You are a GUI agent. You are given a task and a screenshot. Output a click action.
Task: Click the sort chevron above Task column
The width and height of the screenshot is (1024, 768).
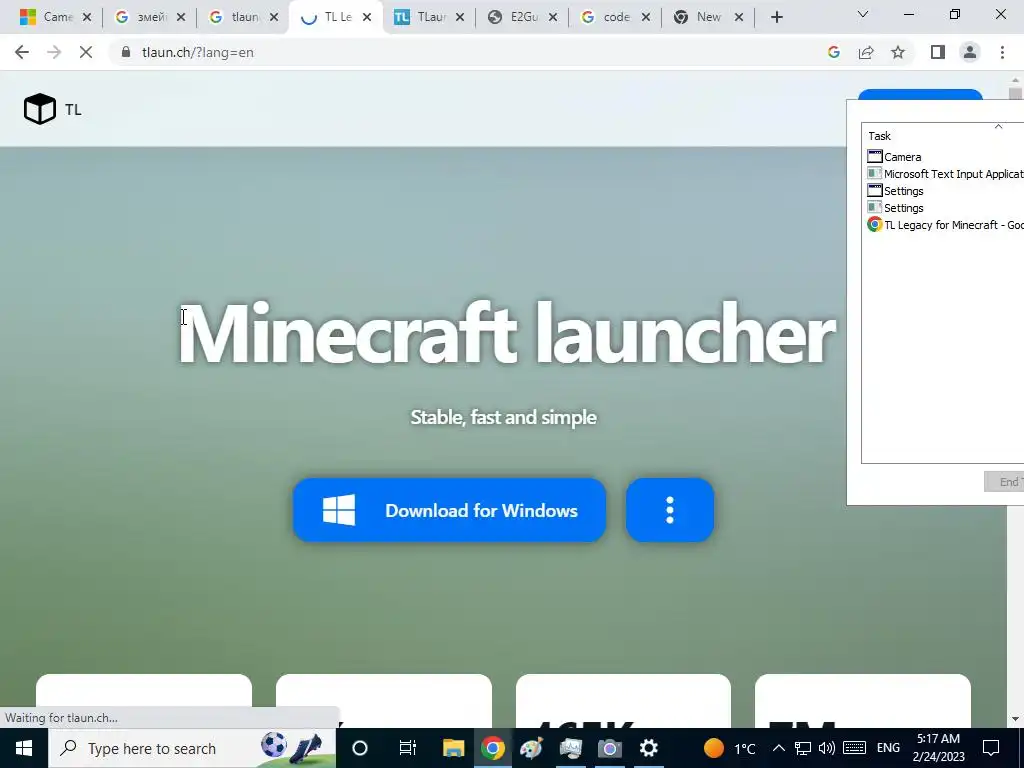[x=998, y=126]
